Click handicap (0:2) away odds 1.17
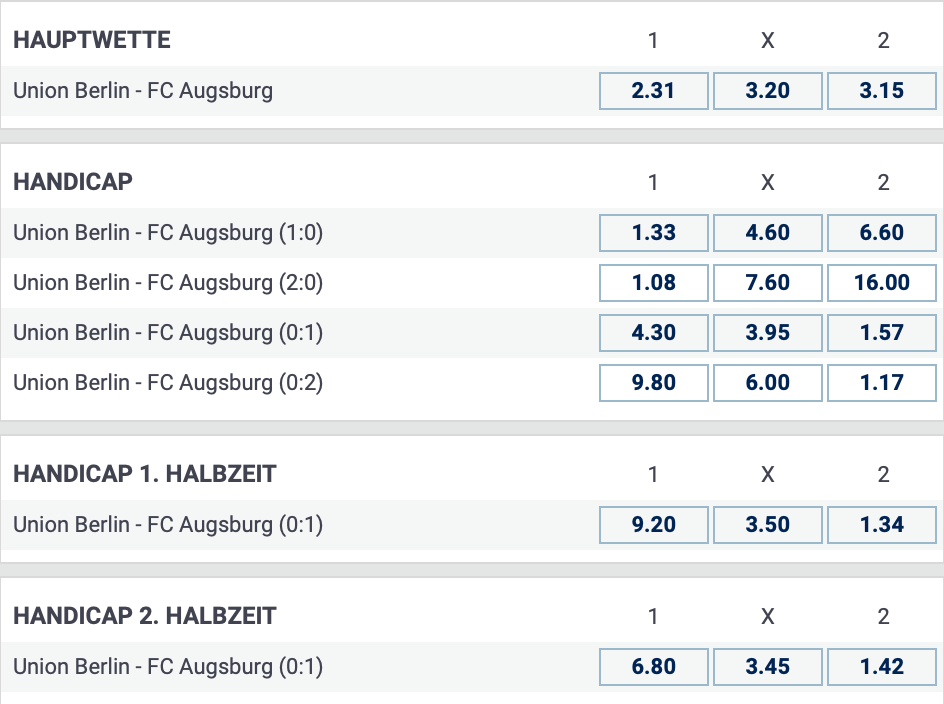The width and height of the screenshot is (944, 704). (882, 383)
